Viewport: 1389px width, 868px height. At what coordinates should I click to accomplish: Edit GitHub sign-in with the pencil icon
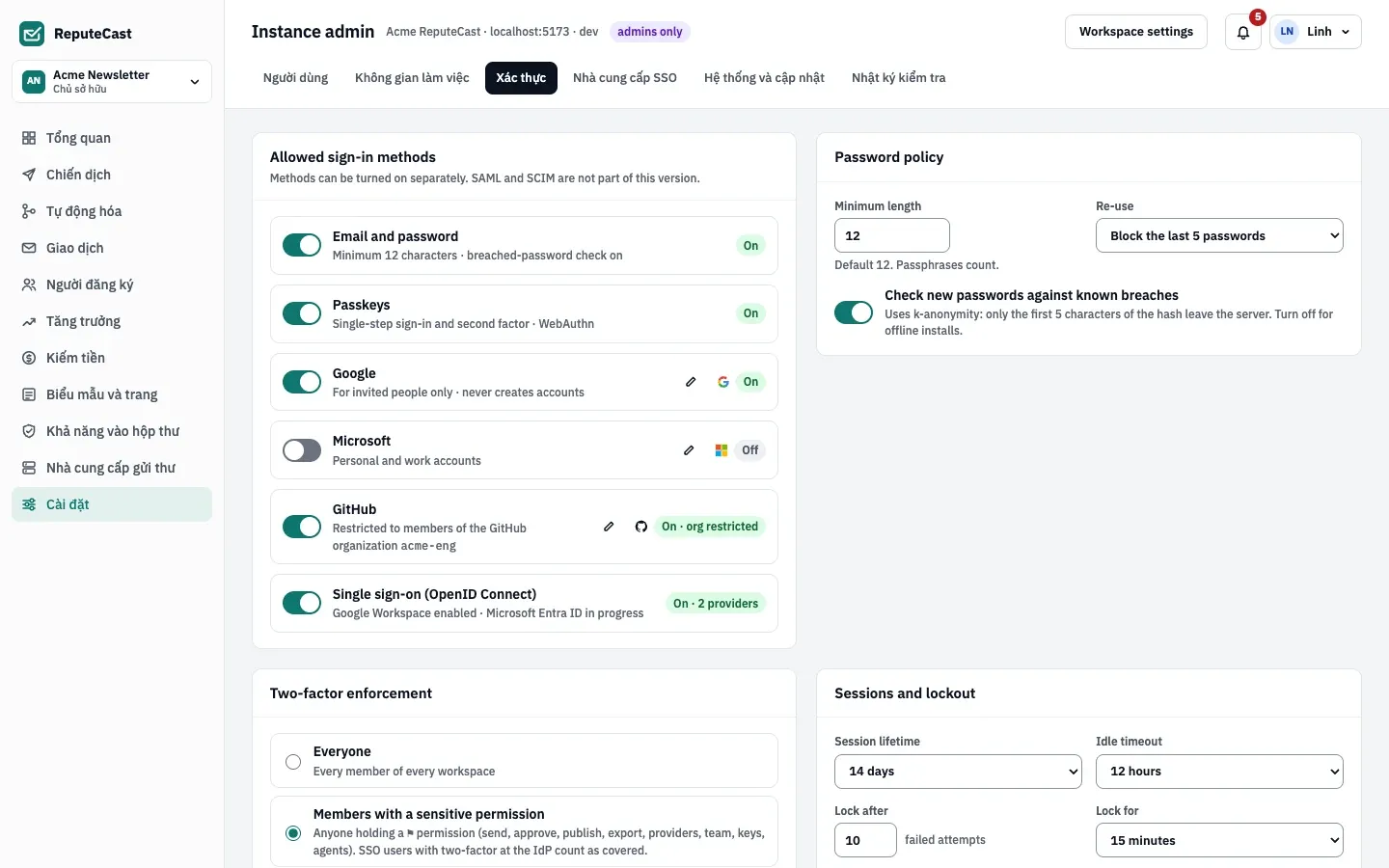coord(609,527)
